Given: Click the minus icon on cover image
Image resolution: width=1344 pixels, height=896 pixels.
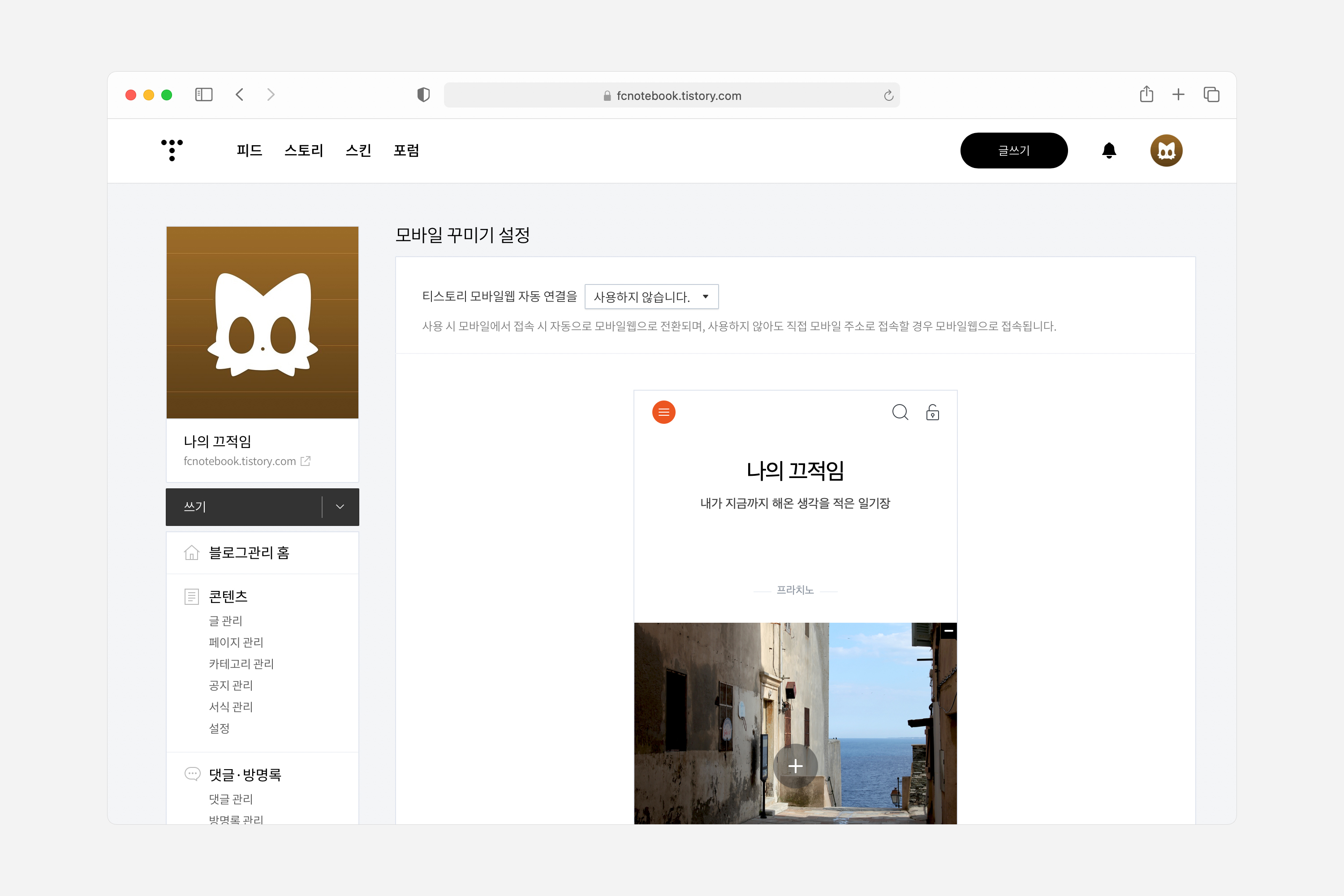Looking at the screenshot, I should tap(948, 631).
